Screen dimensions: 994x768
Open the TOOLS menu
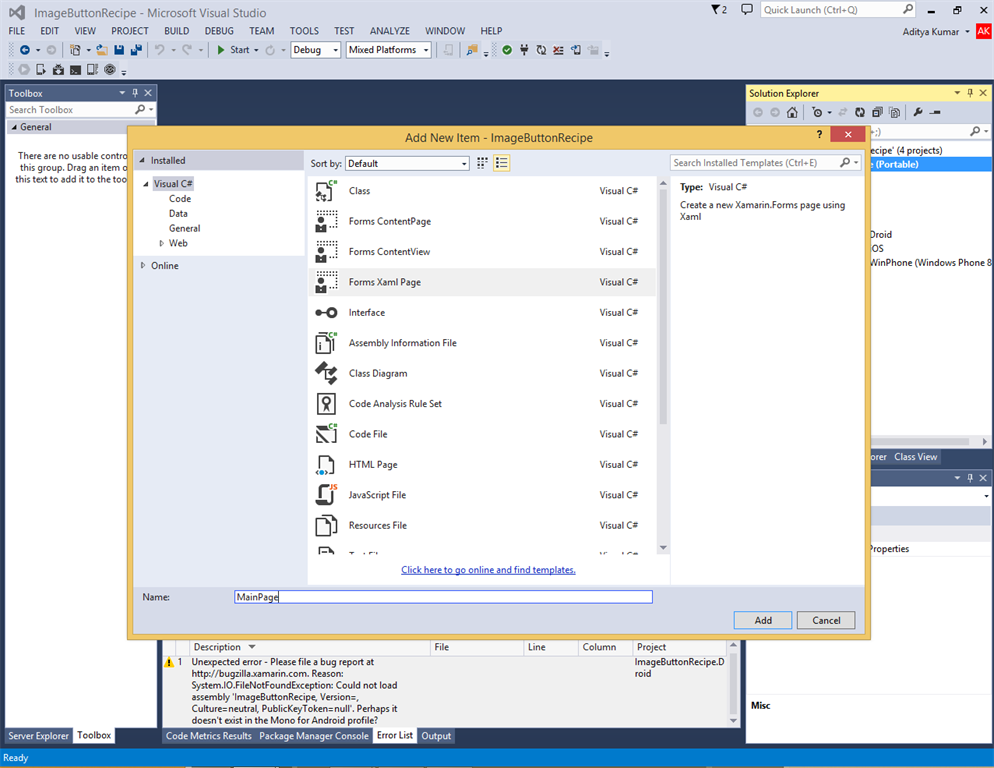(x=304, y=31)
